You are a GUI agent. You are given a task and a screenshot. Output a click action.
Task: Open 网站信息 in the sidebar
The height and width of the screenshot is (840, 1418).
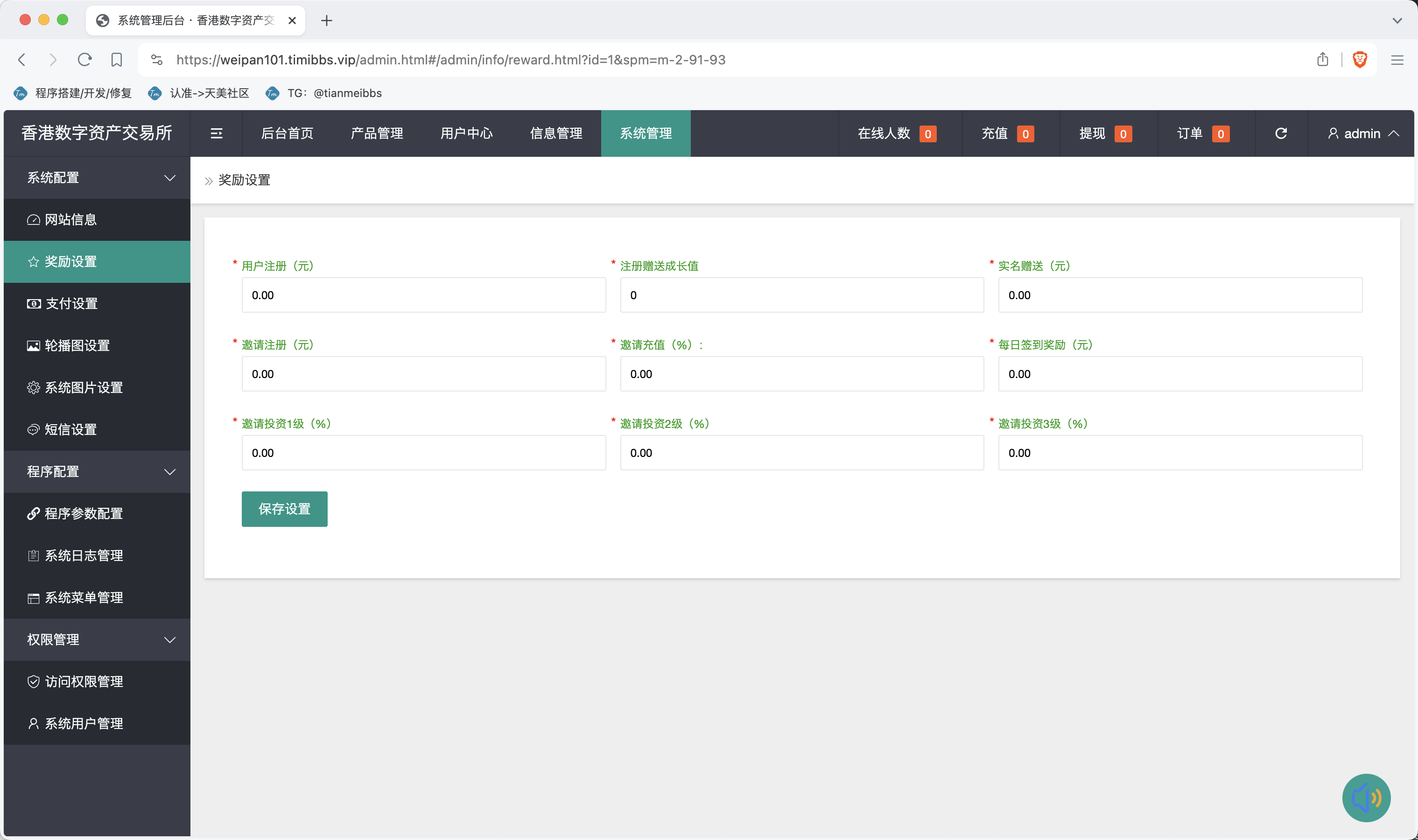97,220
